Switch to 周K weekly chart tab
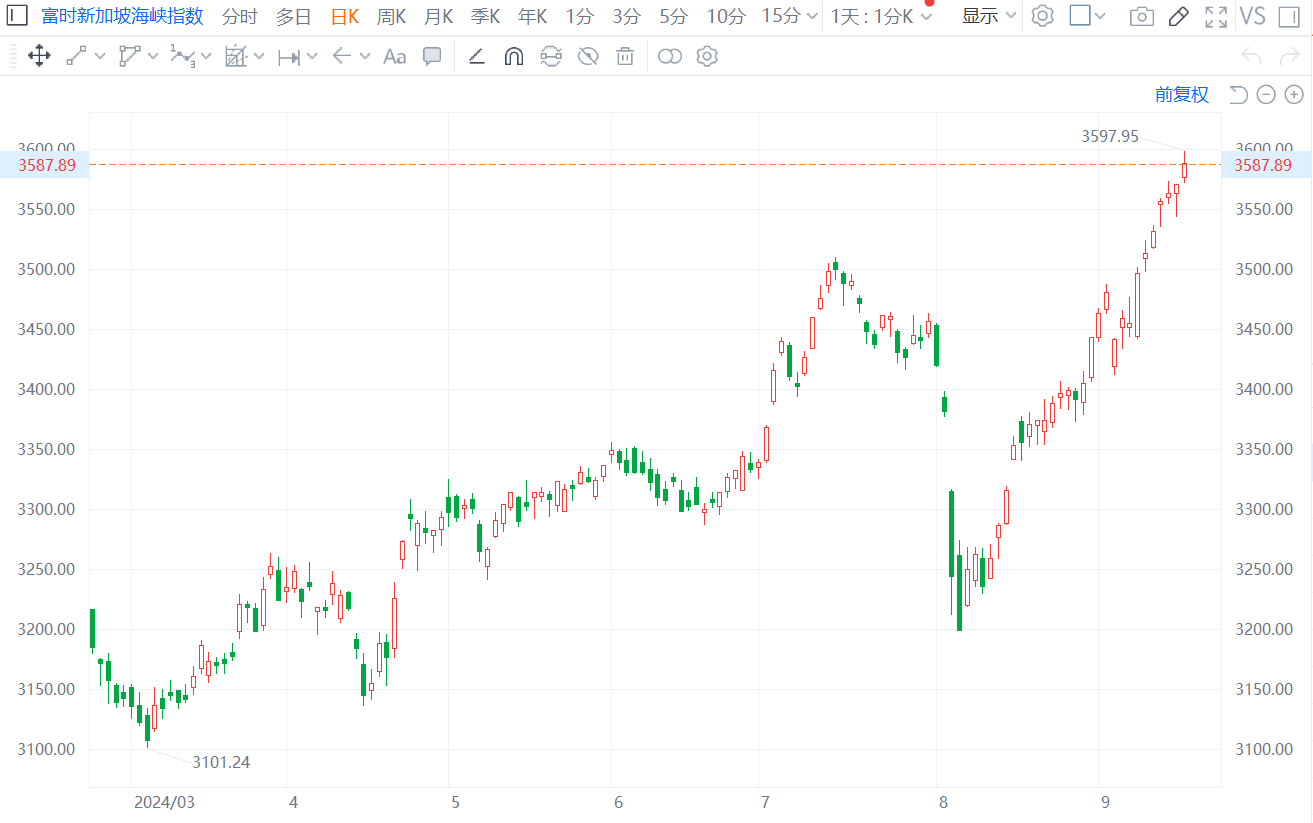Screen dimensions: 1313x823 click(x=391, y=16)
